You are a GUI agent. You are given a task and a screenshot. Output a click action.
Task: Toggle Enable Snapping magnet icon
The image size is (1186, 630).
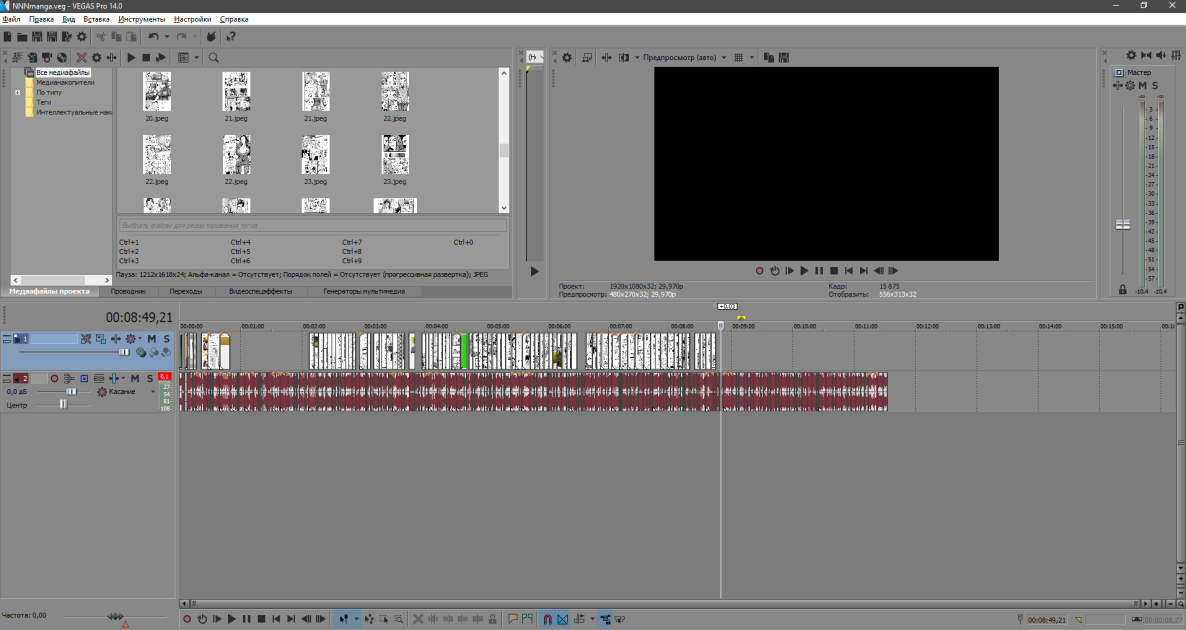click(548, 619)
